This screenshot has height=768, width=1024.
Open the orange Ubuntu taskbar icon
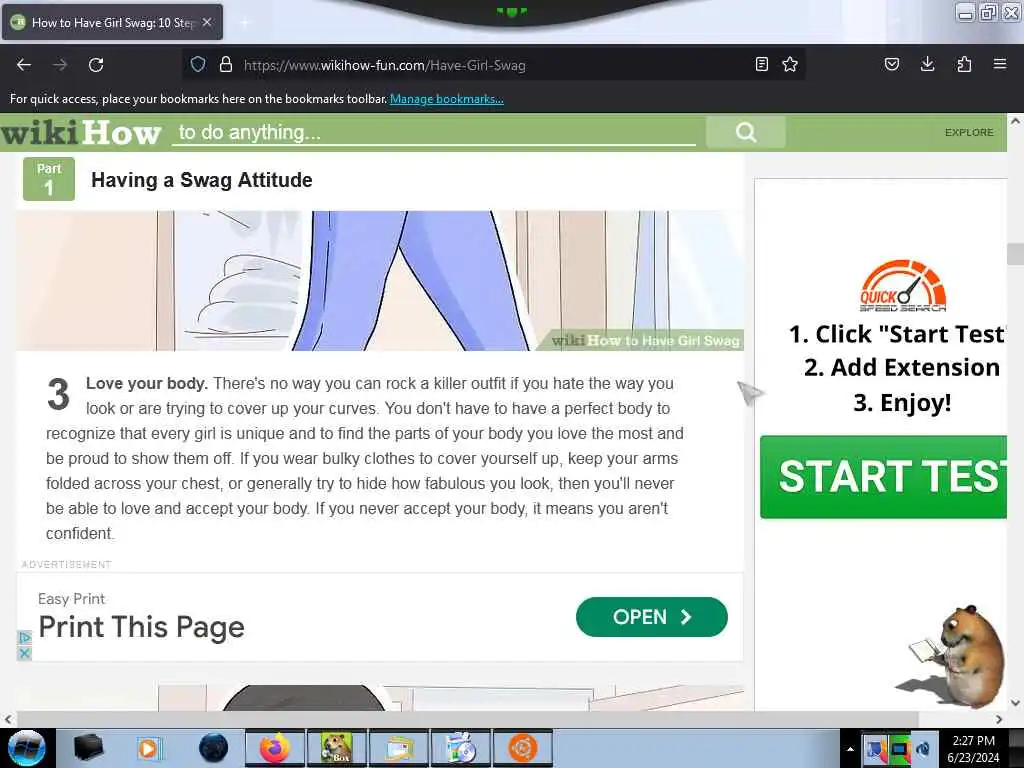(x=523, y=748)
